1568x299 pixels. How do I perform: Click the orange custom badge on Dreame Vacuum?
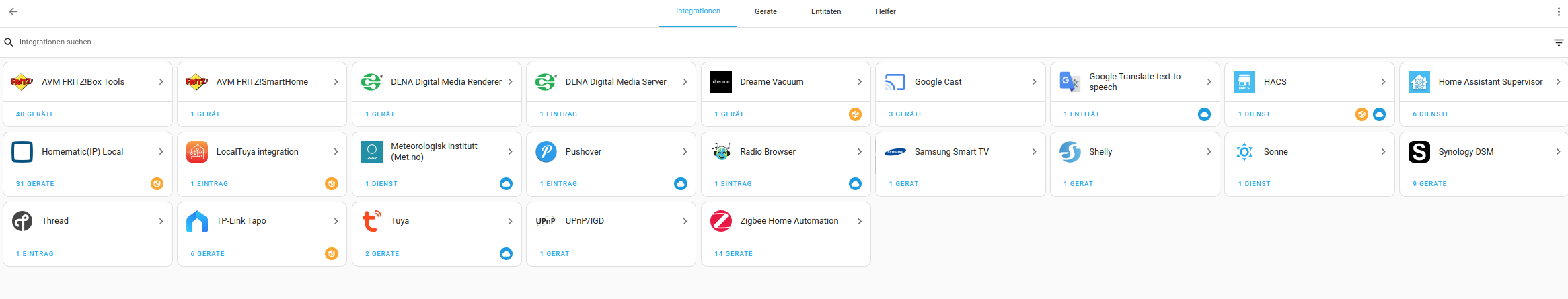[x=855, y=114]
